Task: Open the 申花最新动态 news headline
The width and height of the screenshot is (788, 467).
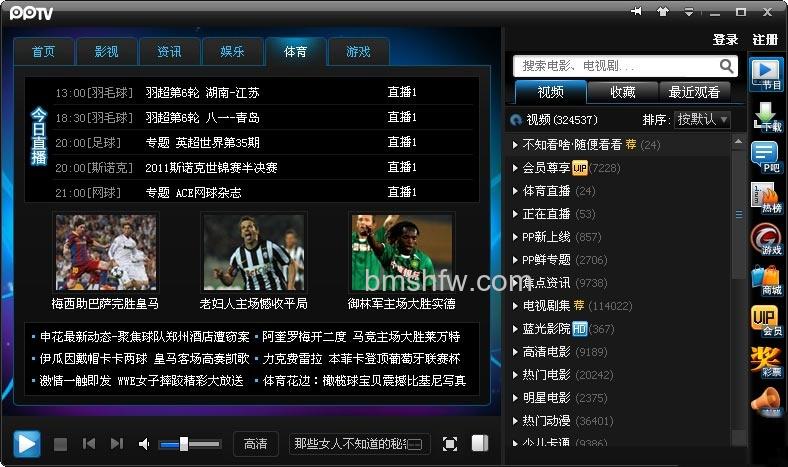Action: click(x=145, y=336)
